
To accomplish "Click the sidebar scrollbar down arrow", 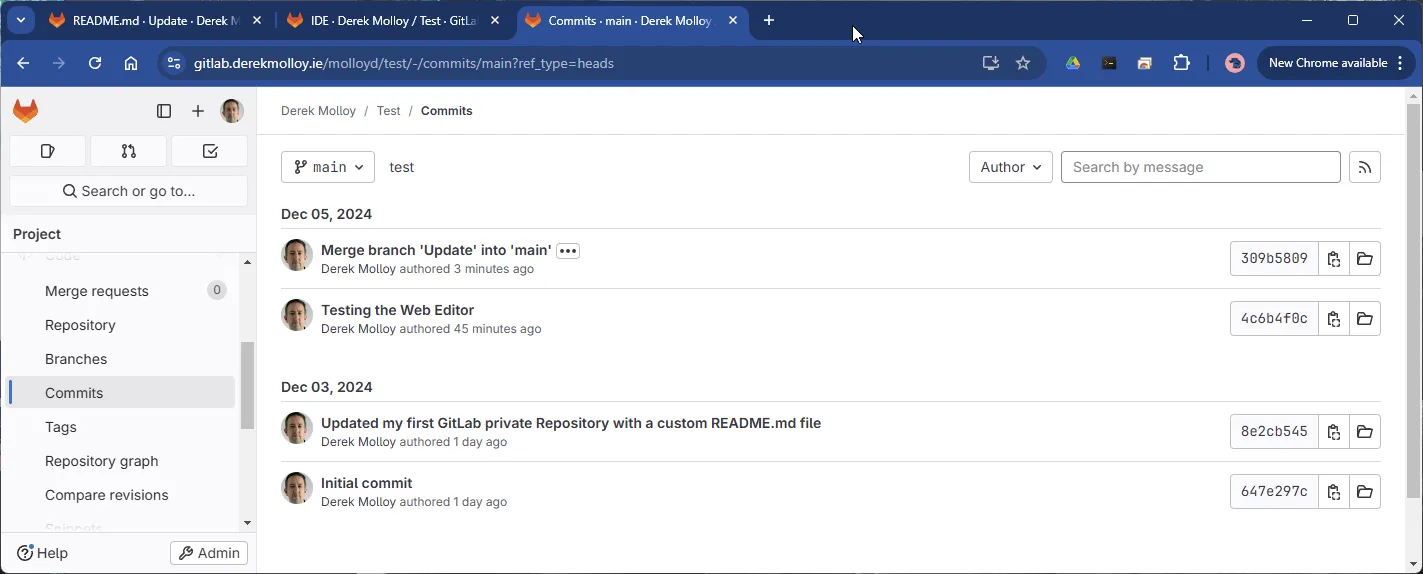I will click(x=248, y=523).
